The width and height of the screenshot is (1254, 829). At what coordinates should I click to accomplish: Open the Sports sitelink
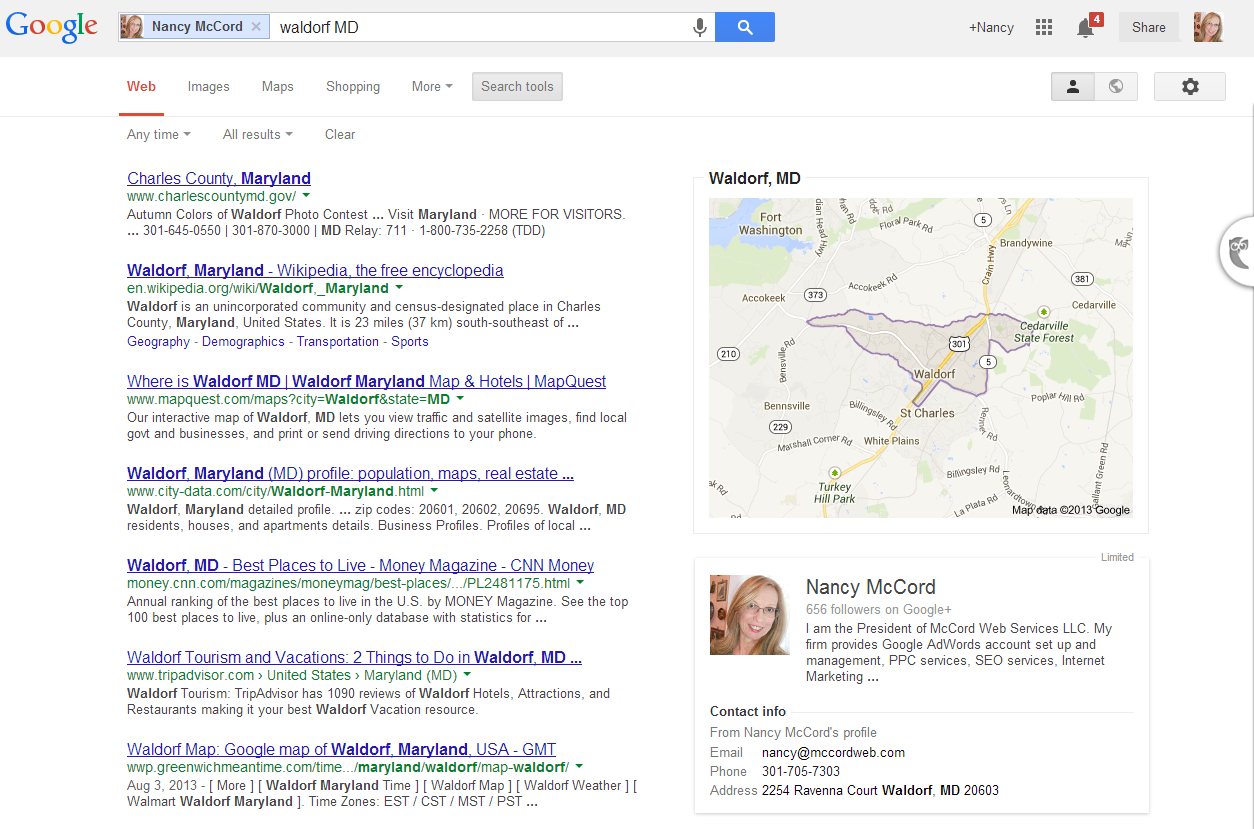(x=410, y=341)
